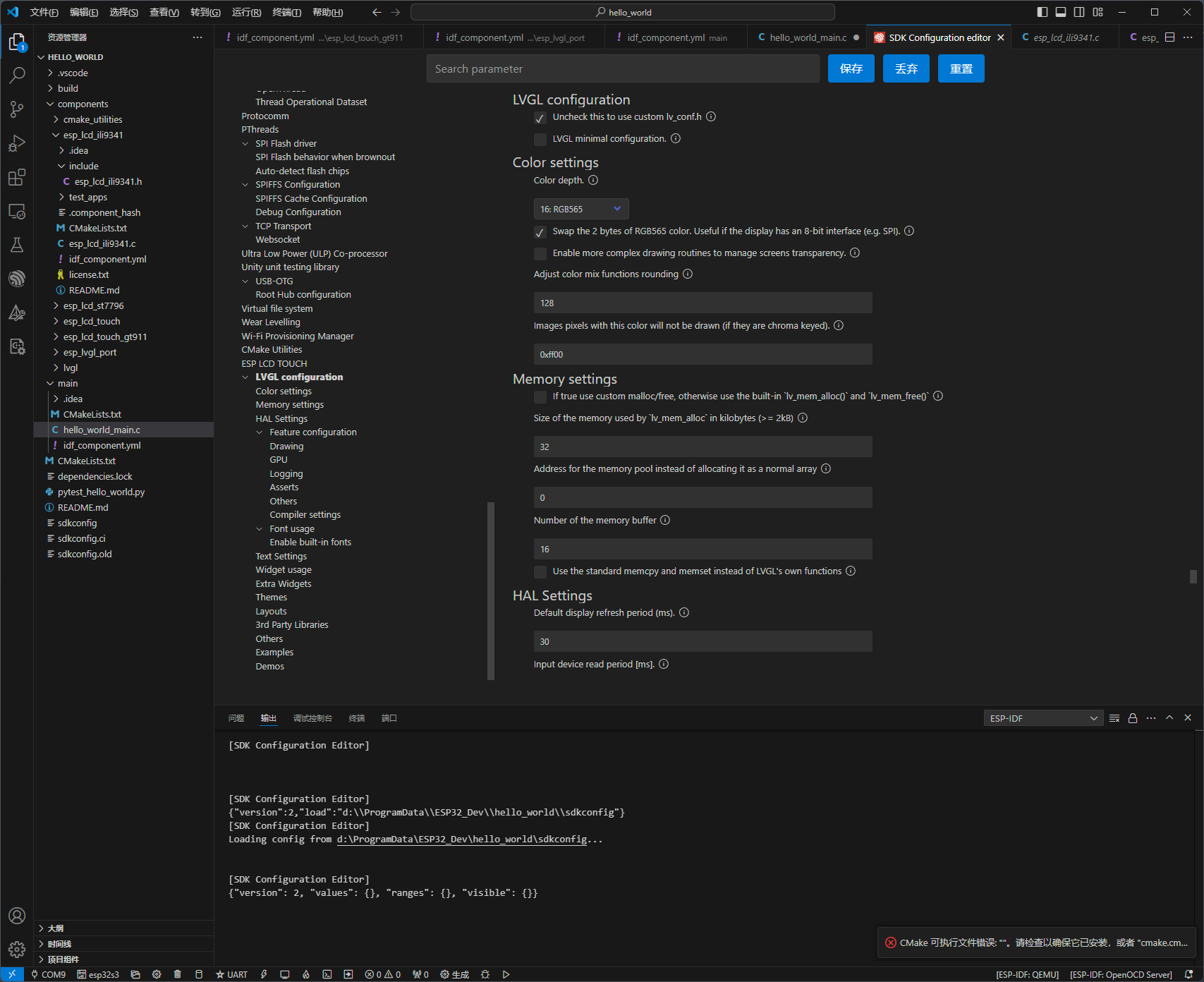
Task: Click the UART flash method in status bar
Action: click(231, 974)
